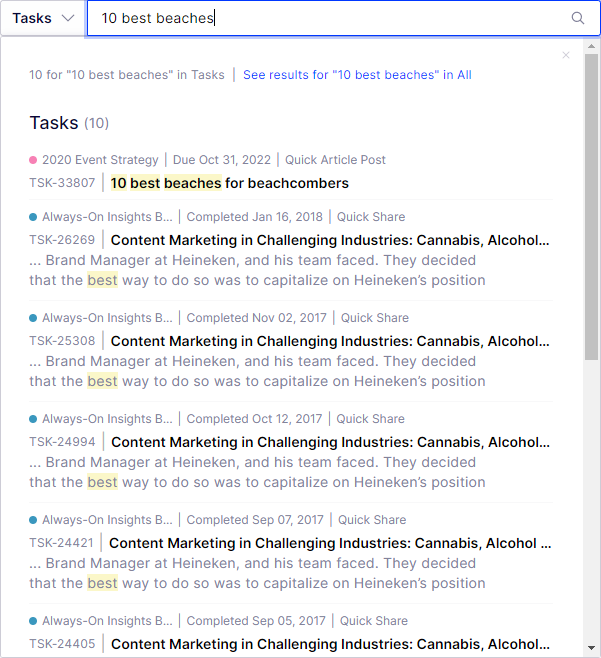Screen dimensions: 601x658
Task: Click 'Completed Nov 02, 2017' text
Action: coord(256,318)
